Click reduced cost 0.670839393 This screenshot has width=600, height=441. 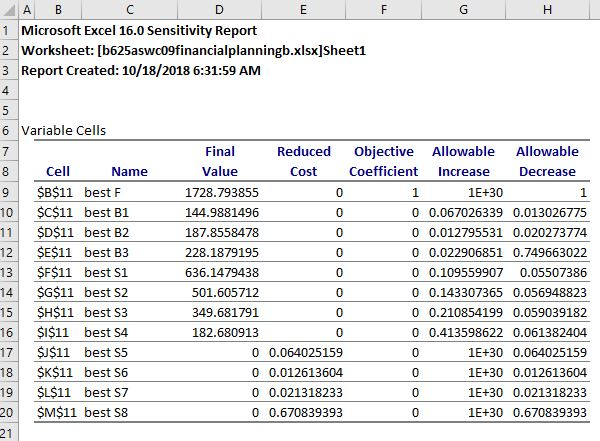[306, 413]
